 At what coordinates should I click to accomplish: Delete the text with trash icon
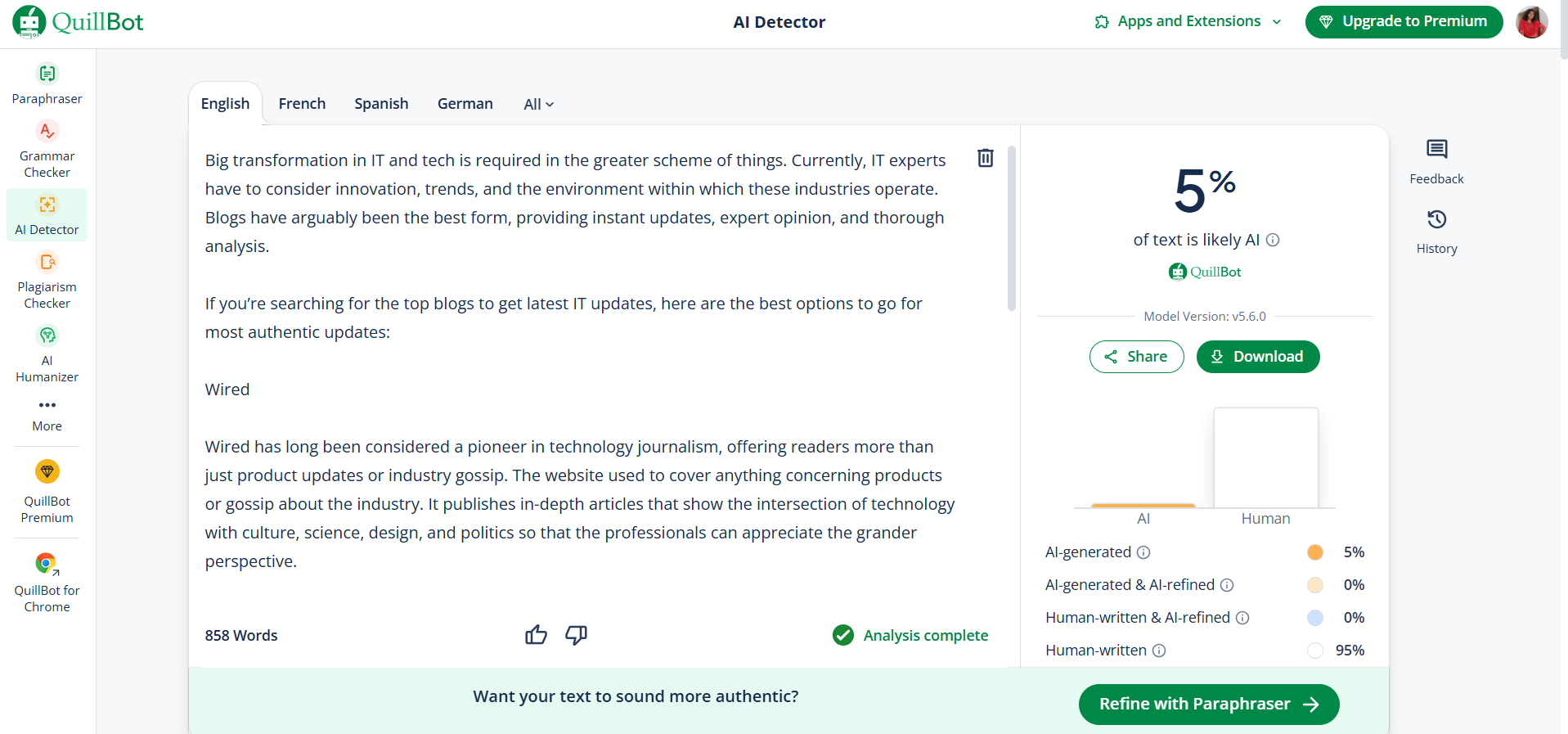coord(986,158)
